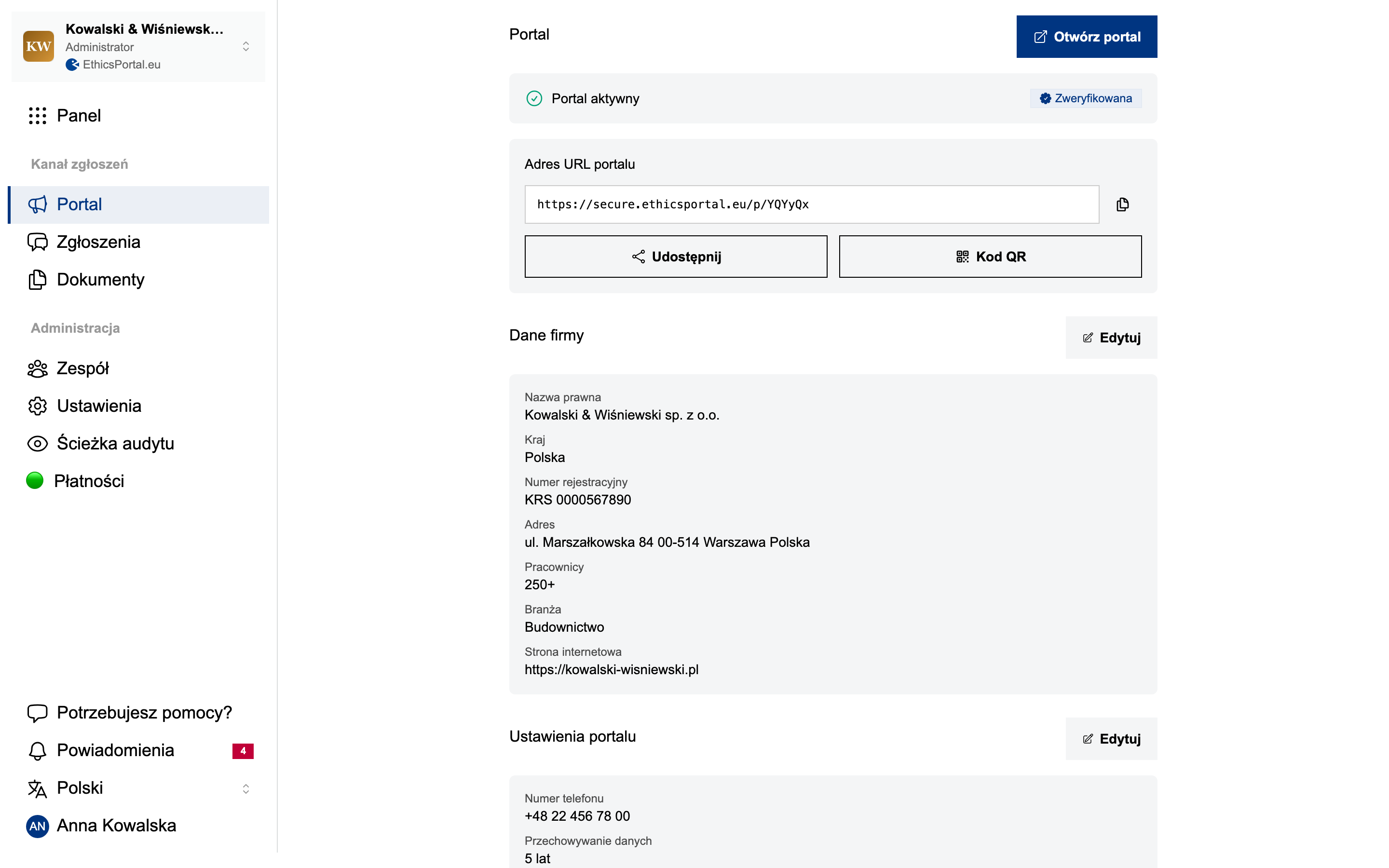1389x868 pixels.
Task: Edit Dane firmy with Edytuj
Action: (x=1111, y=338)
